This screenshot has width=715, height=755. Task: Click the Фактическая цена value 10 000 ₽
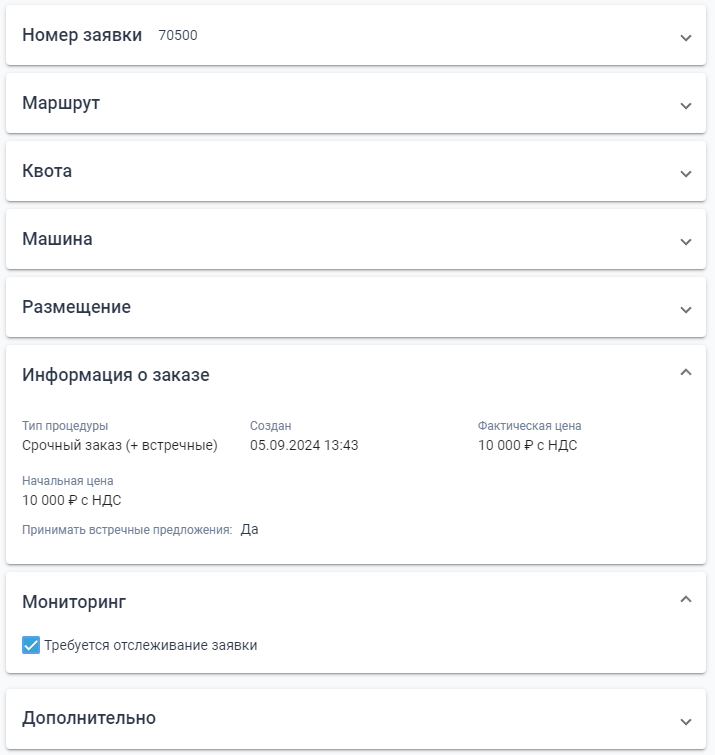pyautogui.click(x=528, y=445)
